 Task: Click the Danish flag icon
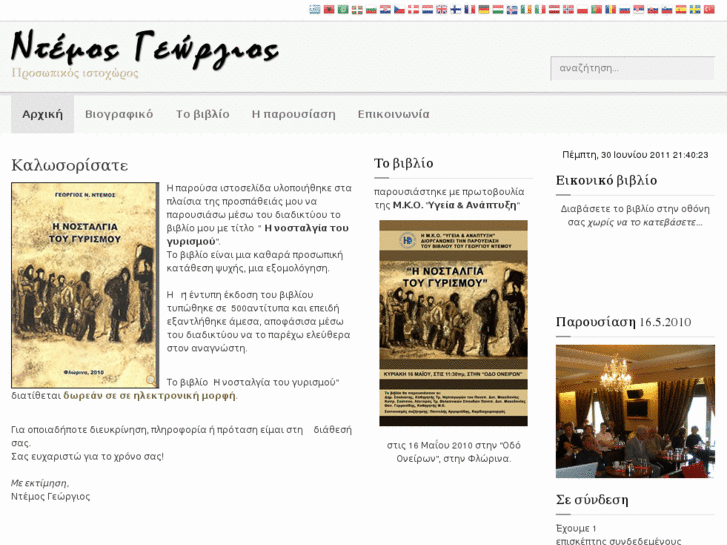[x=414, y=9]
